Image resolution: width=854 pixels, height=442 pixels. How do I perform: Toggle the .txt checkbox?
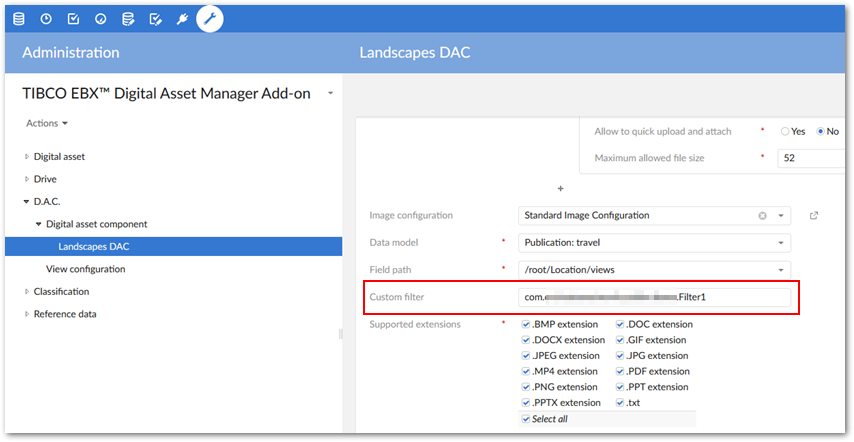click(x=620, y=403)
